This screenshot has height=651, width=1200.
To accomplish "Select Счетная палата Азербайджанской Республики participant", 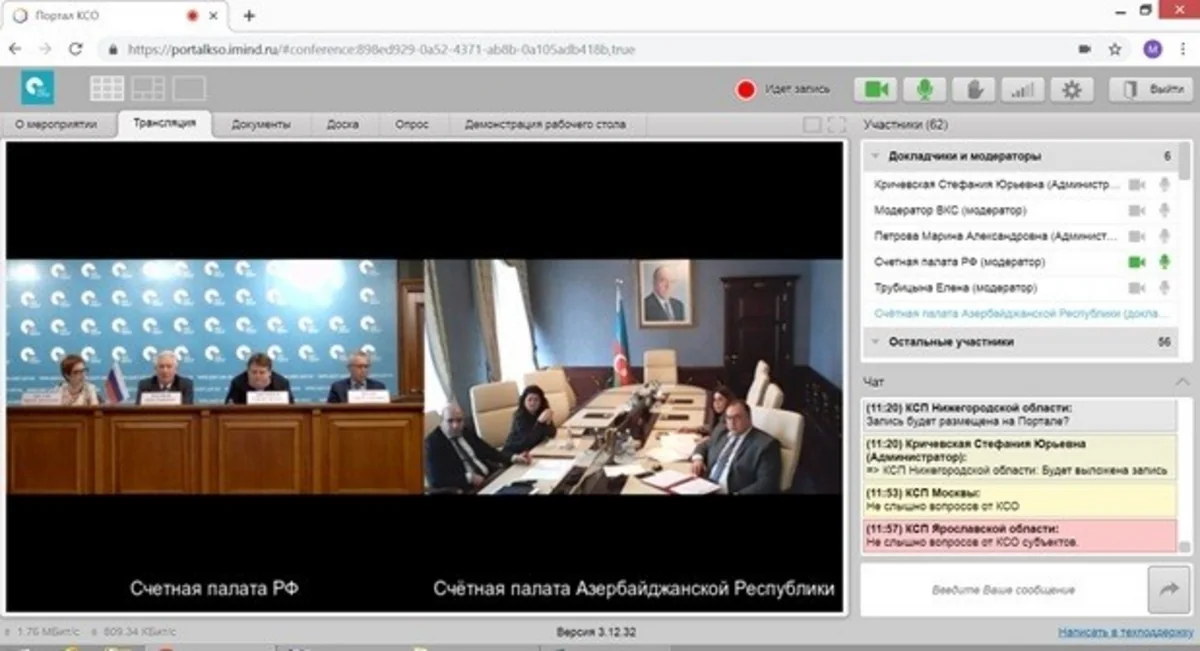I will 1019,314.
